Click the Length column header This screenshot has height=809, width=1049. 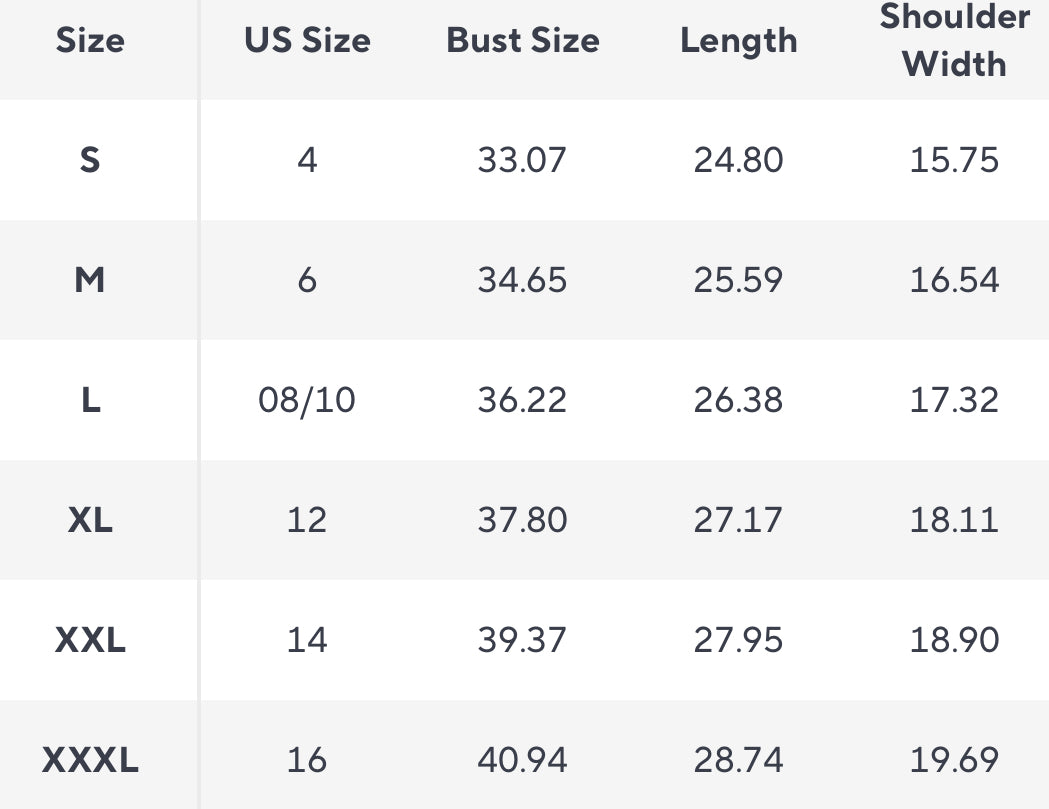738,41
